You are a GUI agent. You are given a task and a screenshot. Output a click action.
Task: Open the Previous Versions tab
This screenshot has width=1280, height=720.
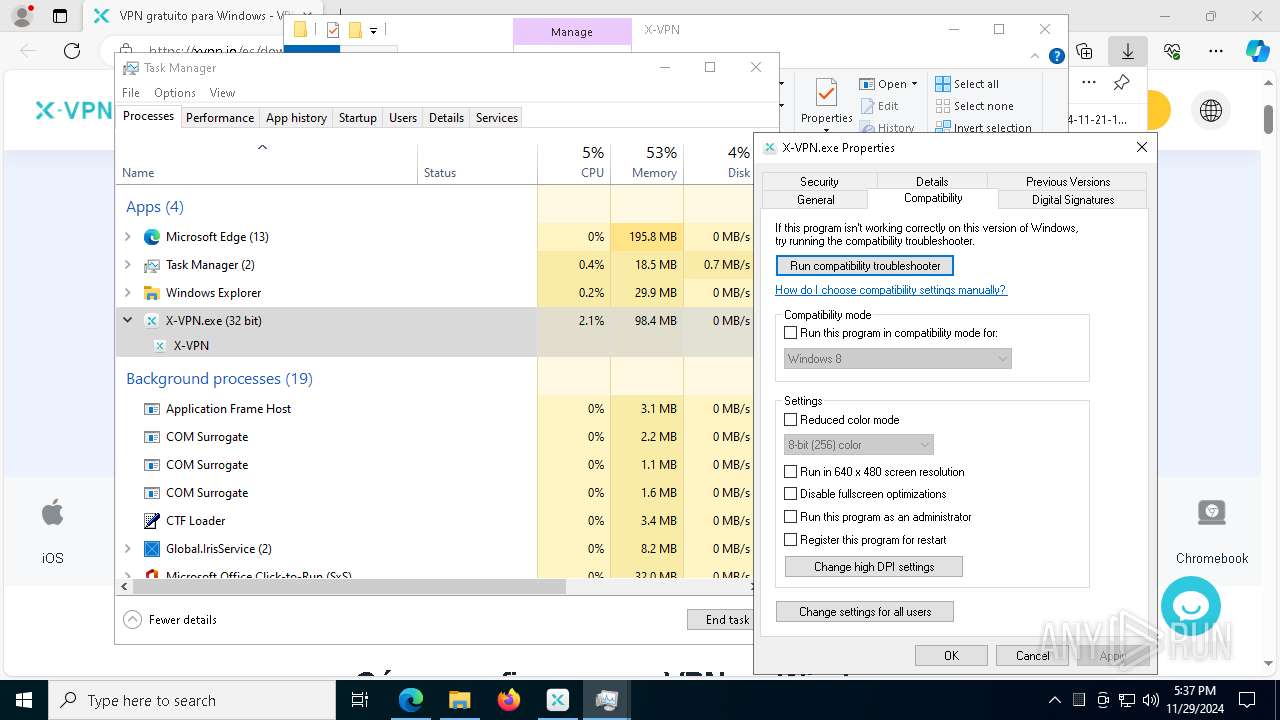(x=1067, y=181)
